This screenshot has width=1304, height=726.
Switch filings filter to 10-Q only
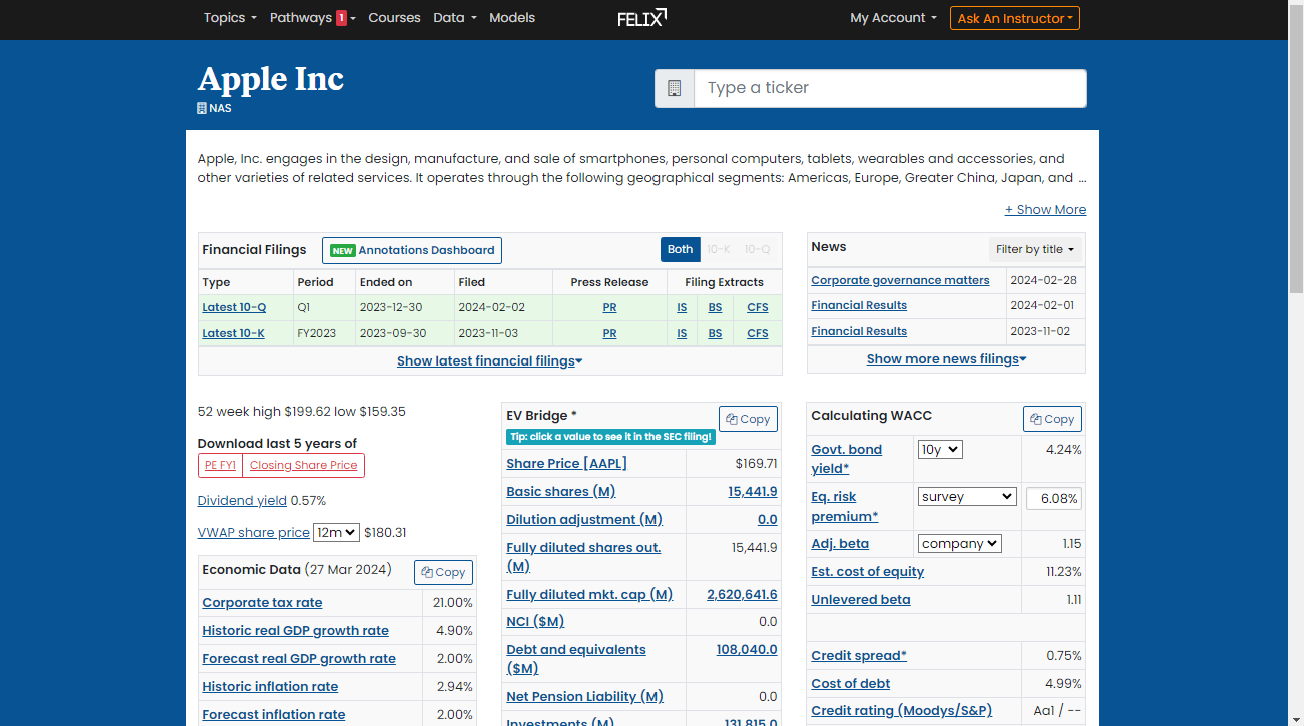[x=757, y=250]
